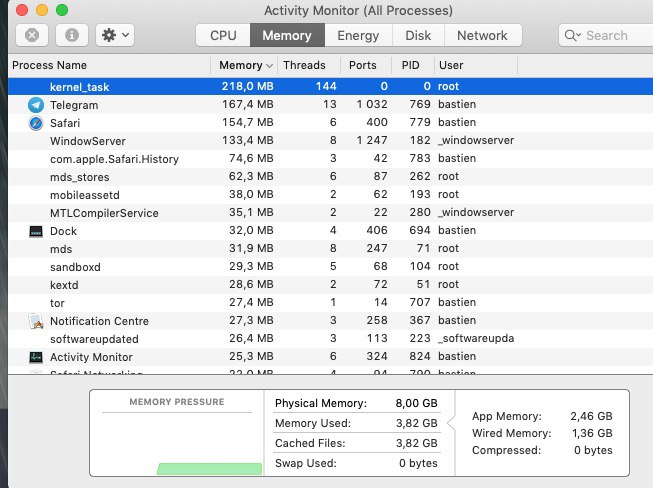
Task: Select the Safari process name
Action: [65, 123]
